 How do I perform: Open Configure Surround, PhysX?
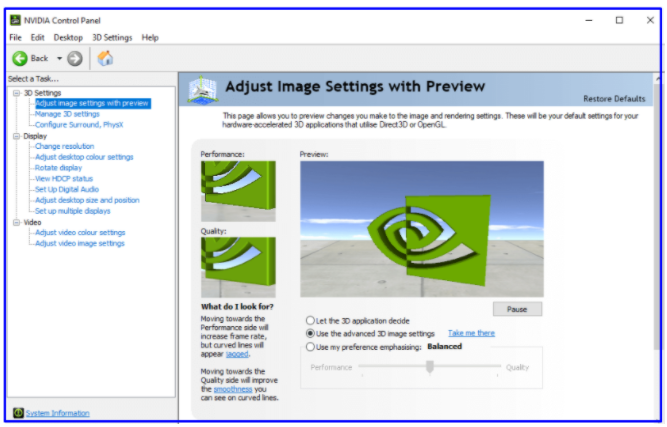79,125
